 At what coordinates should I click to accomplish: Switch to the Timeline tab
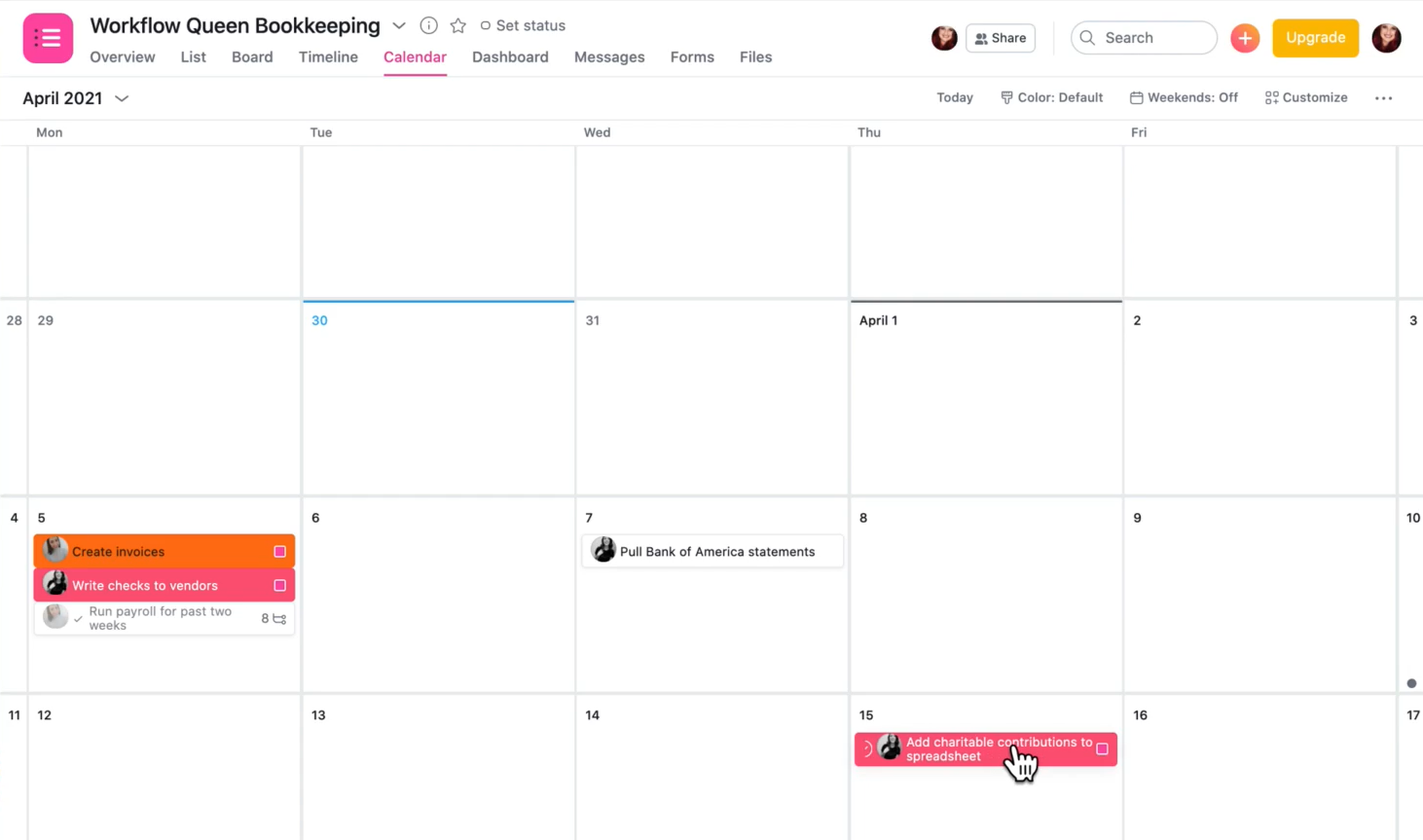coord(328,57)
